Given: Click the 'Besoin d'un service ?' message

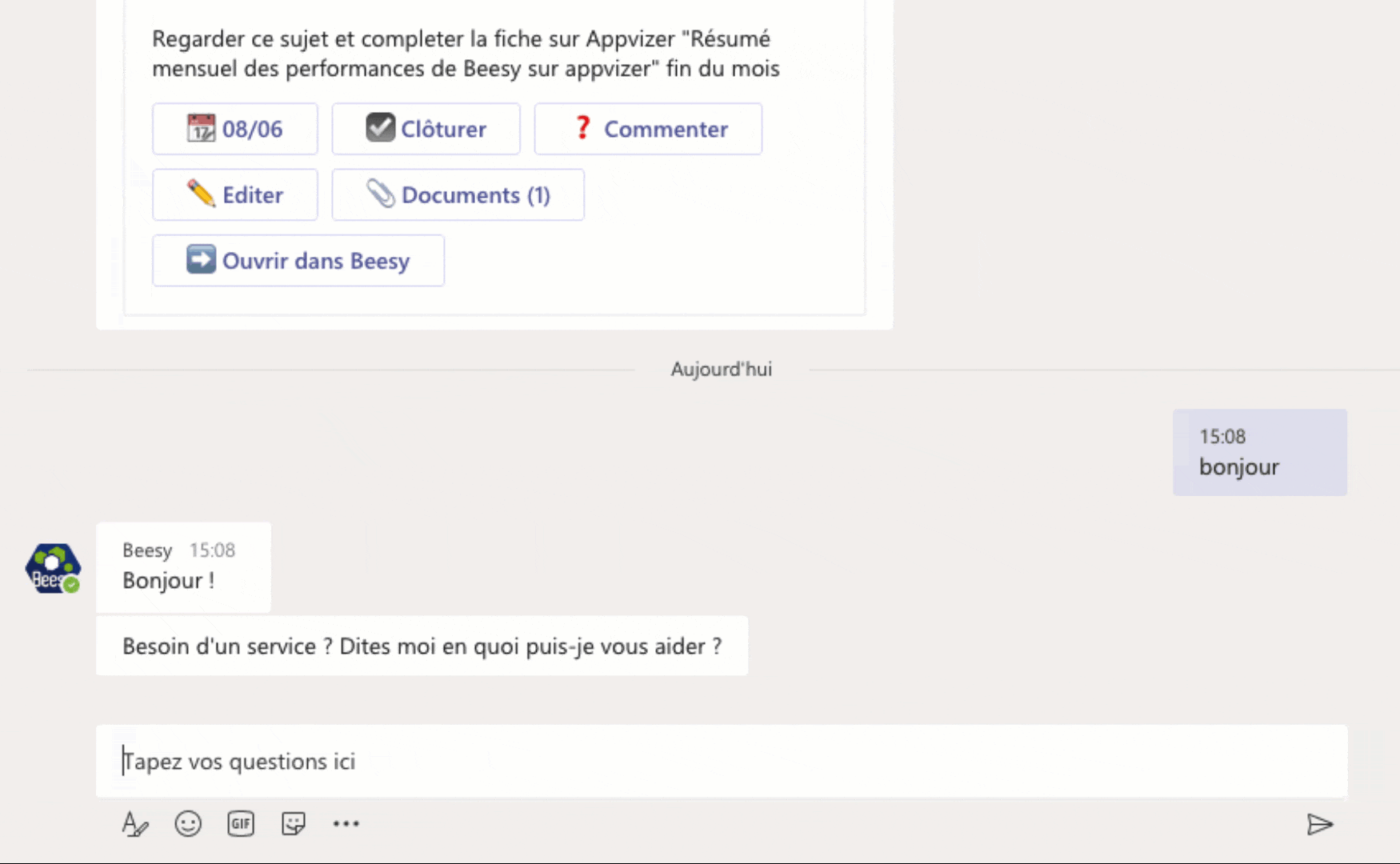Looking at the screenshot, I should [x=422, y=646].
